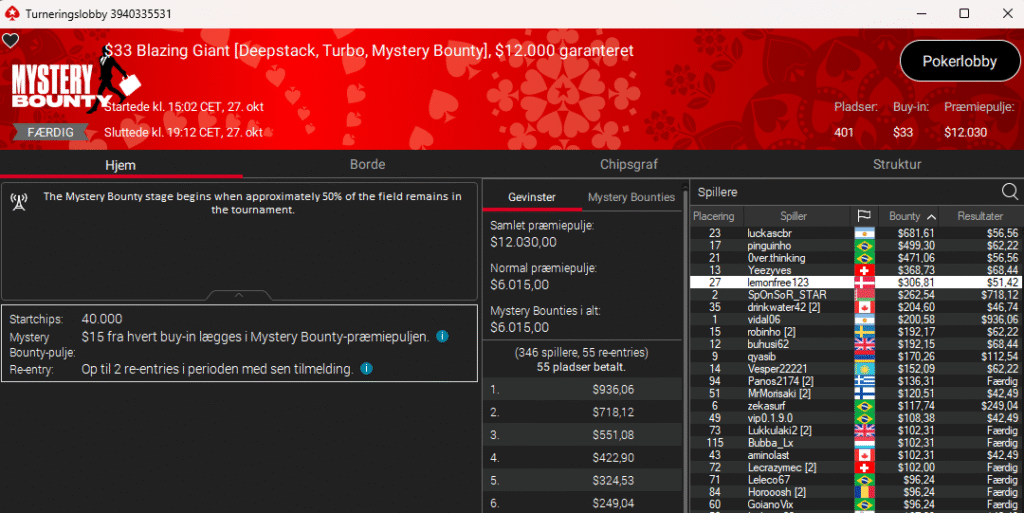
Task: Sort by Resultater column header
Action: [x=979, y=216]
